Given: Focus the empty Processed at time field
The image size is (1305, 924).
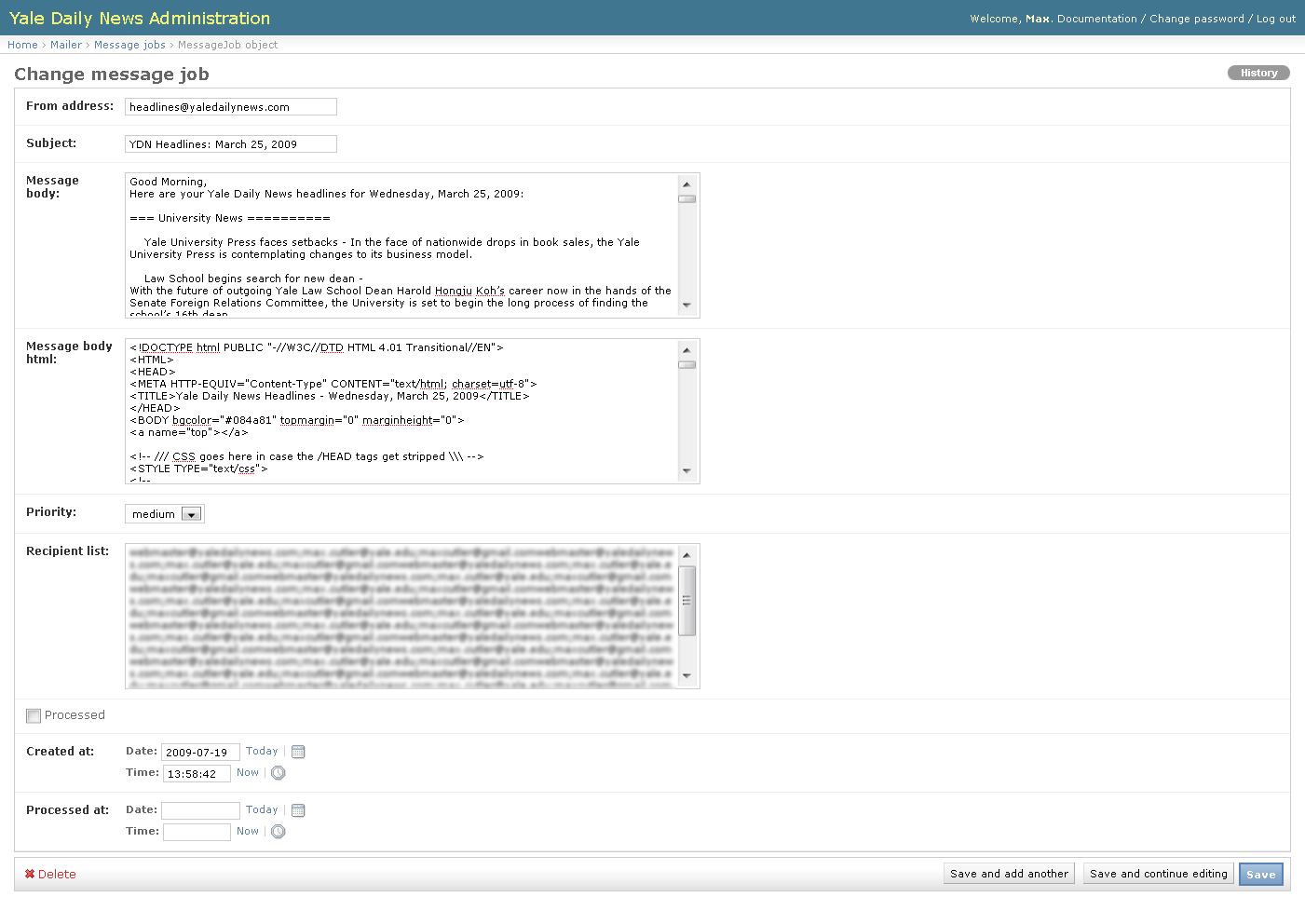Looking at the screenshot, I should coord(197,832).
